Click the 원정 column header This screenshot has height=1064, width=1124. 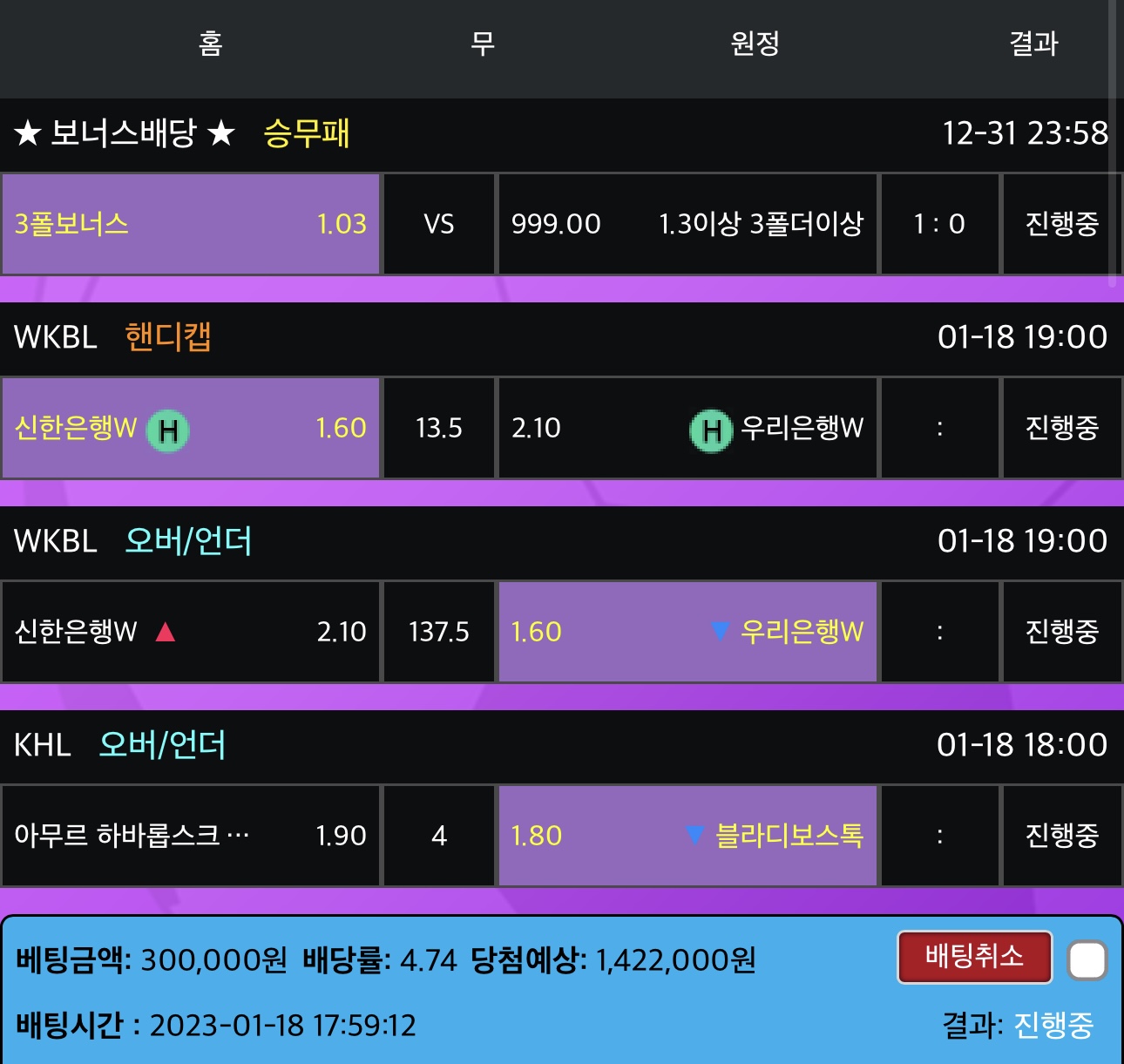pyautogui.click(x=755, y=43)
